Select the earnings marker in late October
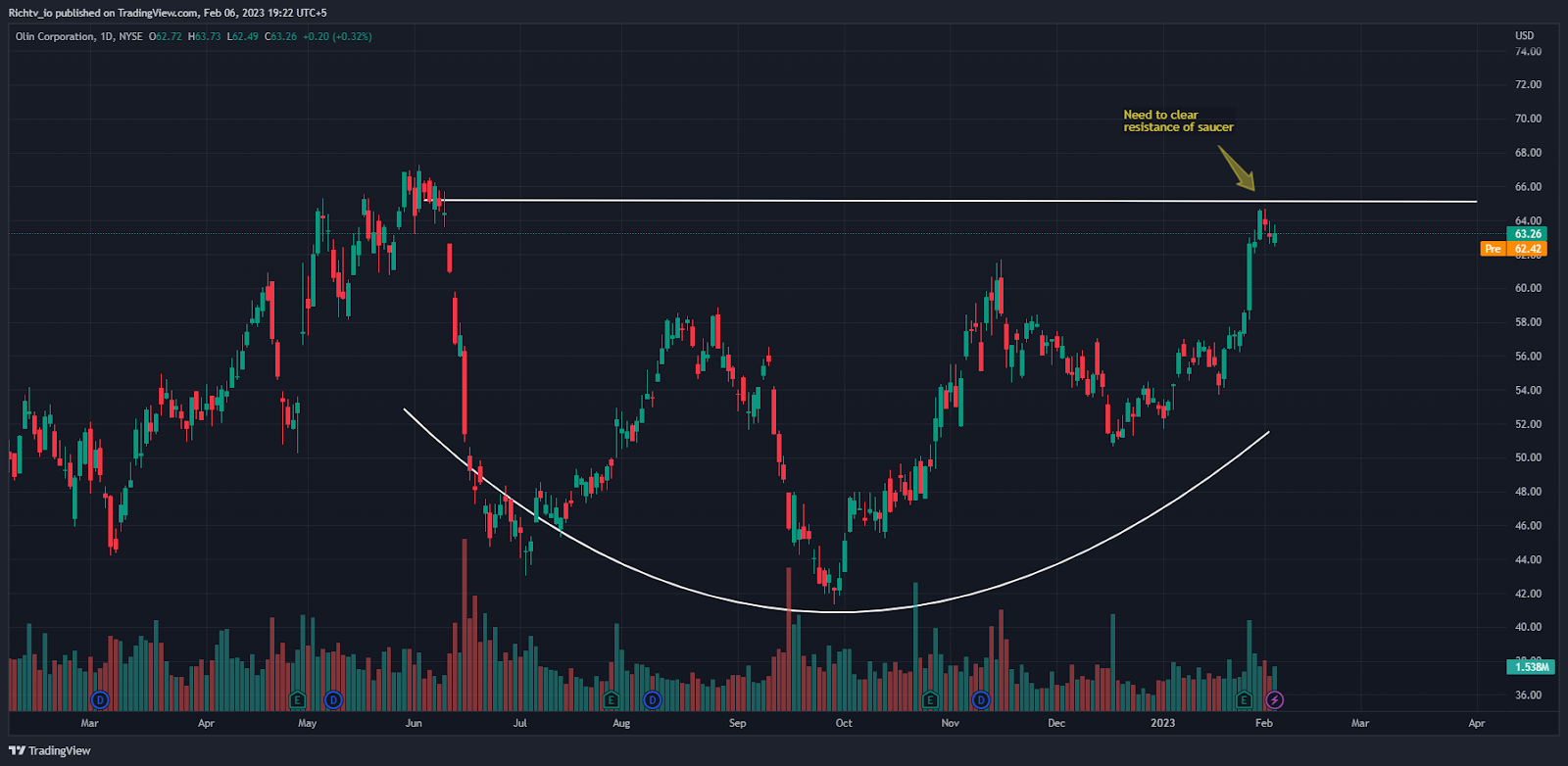The height and width of the screenshot is (766, 1568). (x=930, y=700)
